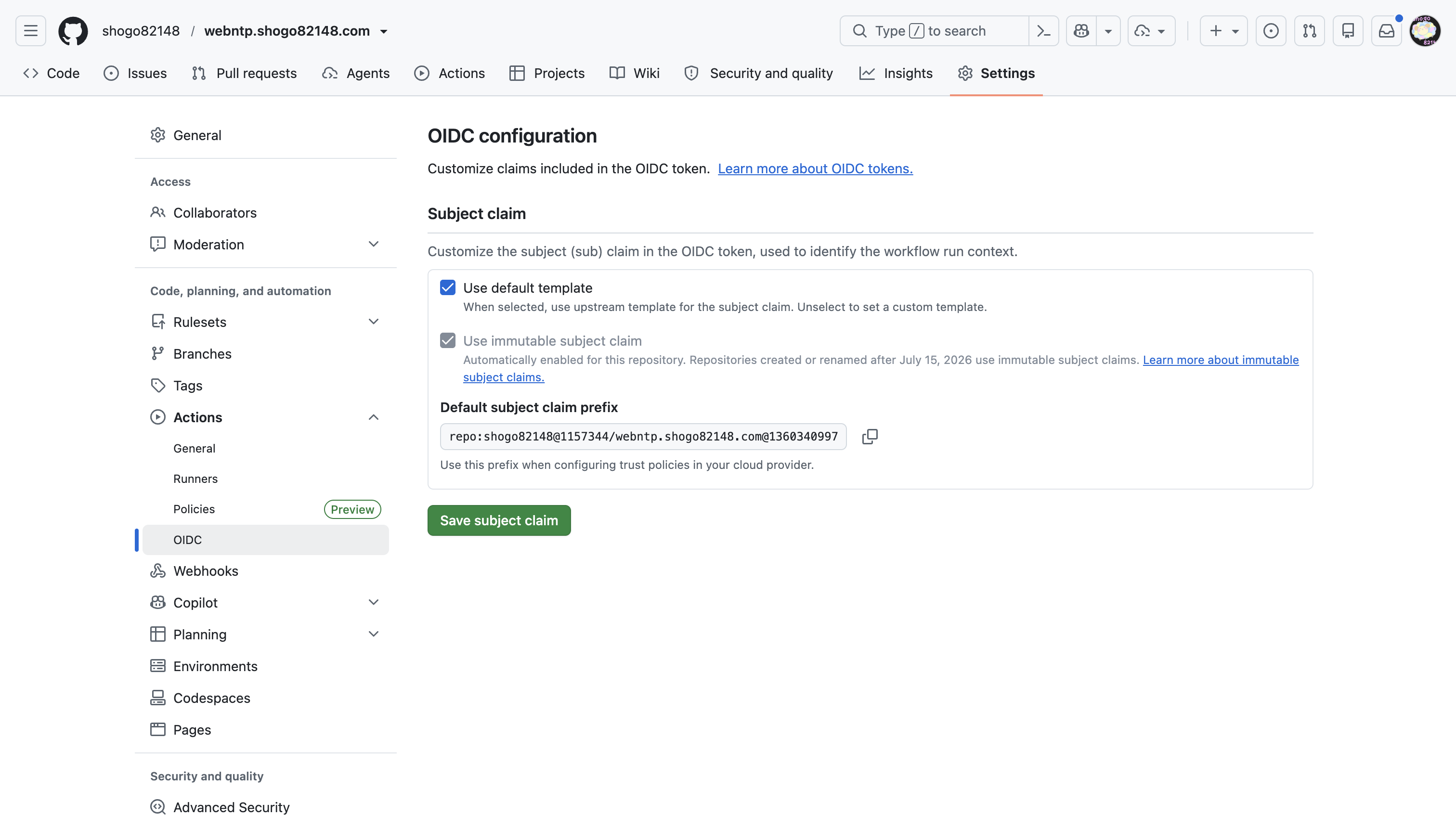Open the agents cloud icon in header
Image resolution: width=1456 pixels, height=829 pixels.
[x=1151, y=31]
